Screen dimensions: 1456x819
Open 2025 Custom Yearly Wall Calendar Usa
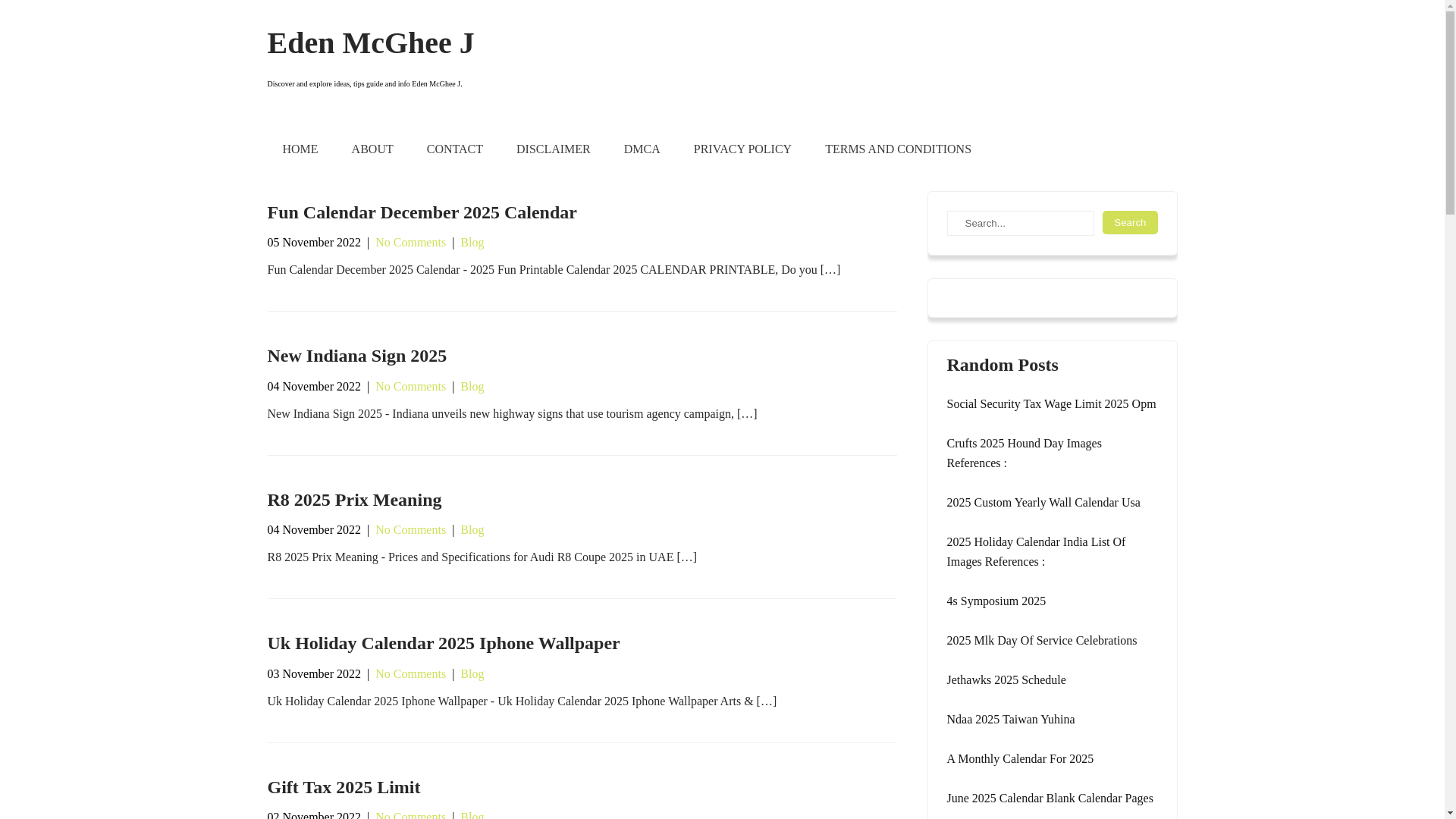[1043, 503]
